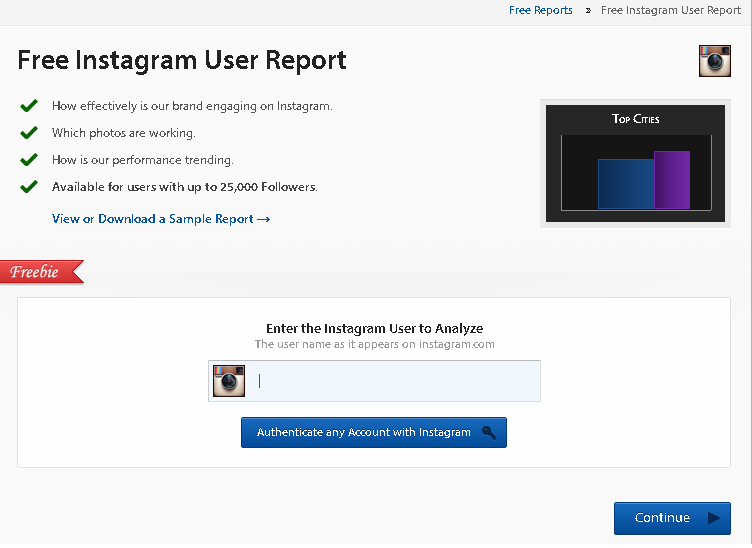Viewport: 752px width, 548px height.
Task: Click the key icon on the Authenticate button
Action: (489, 432)
